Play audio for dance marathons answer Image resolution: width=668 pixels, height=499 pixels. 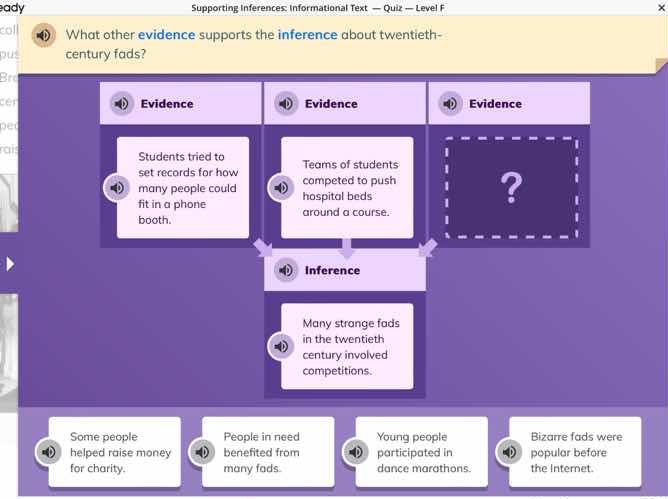pyautogui.click(x=356, y=452)
